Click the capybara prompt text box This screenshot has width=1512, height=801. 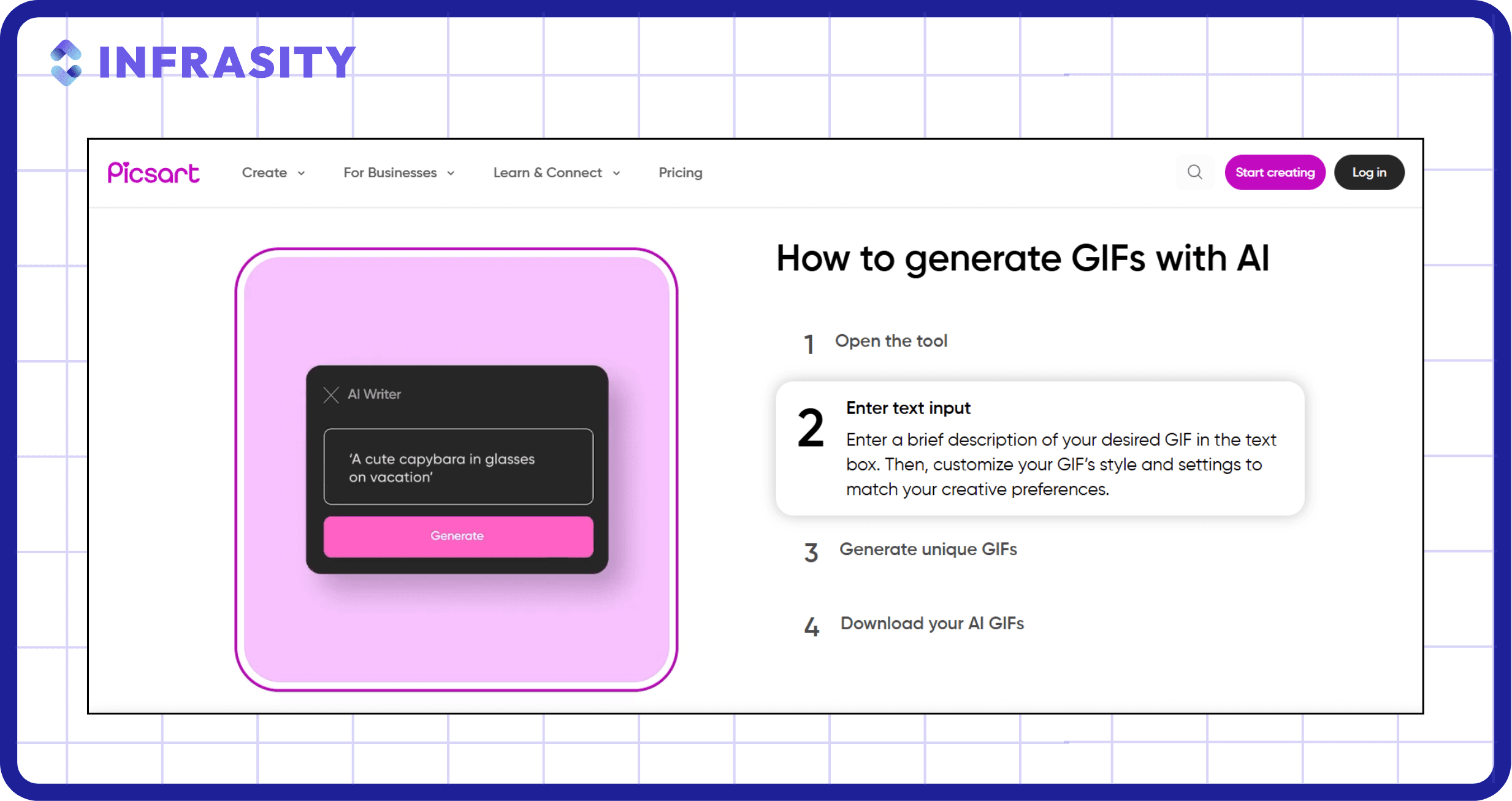pos(458,467)
